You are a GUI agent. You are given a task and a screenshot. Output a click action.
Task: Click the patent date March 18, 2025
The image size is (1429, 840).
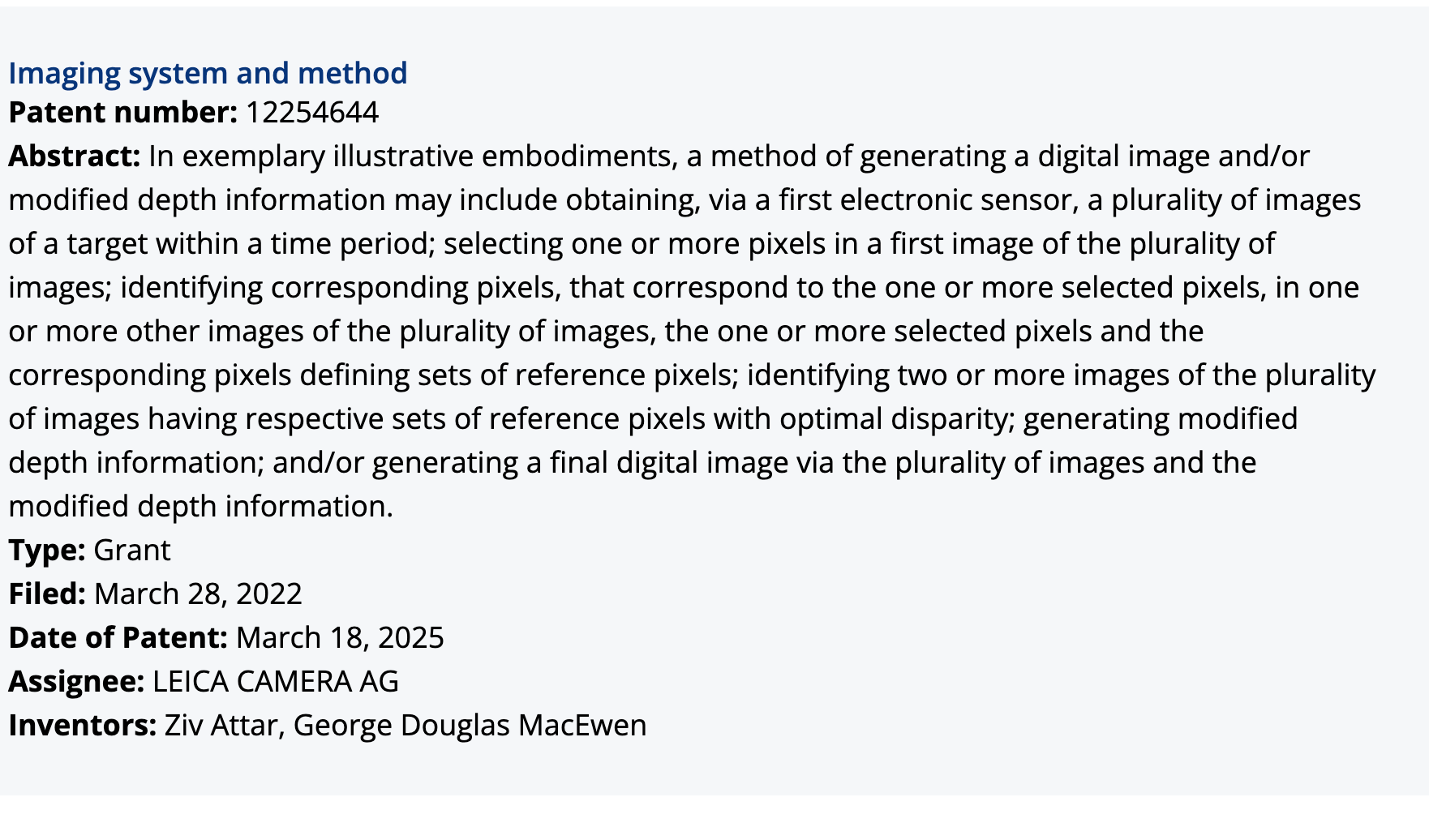pos(340,637)
